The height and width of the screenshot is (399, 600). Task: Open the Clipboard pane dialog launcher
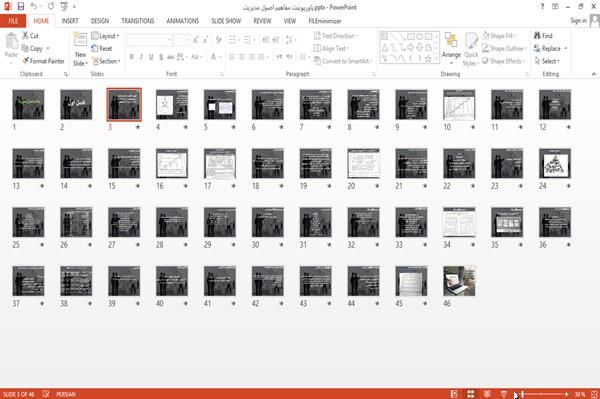[66, 74]
